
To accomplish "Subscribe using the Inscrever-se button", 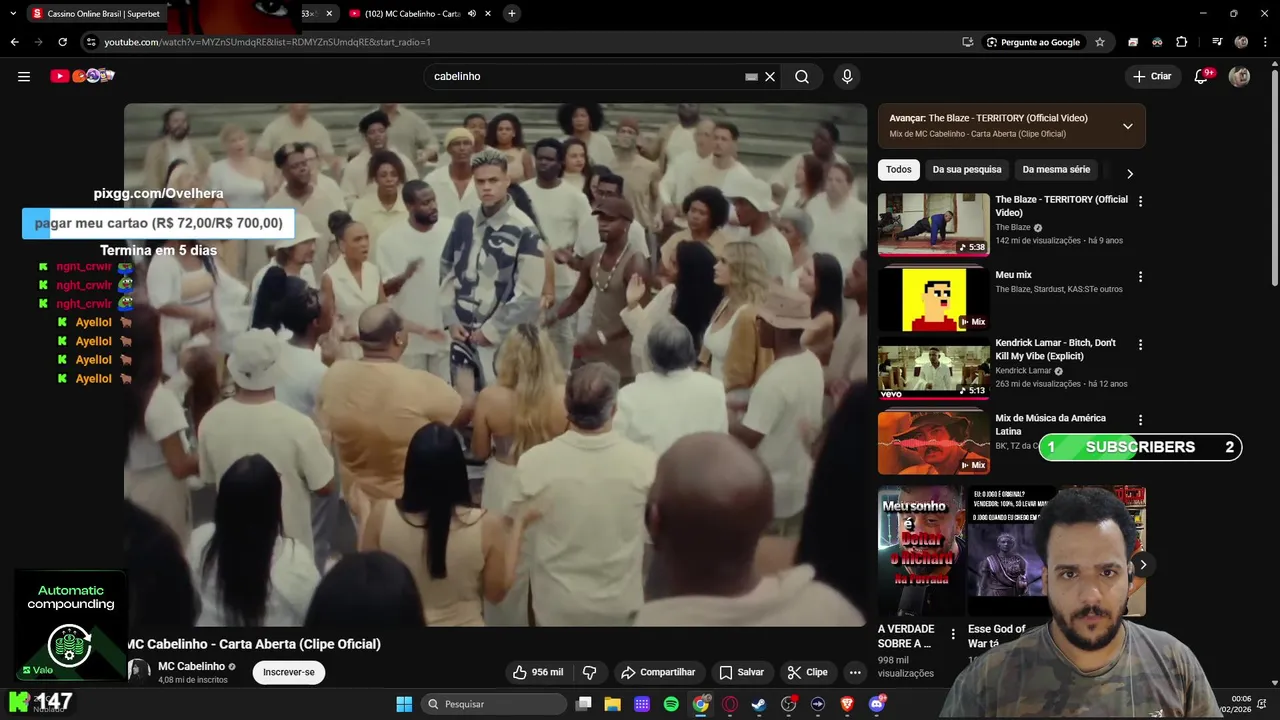I will coord(289,672).
